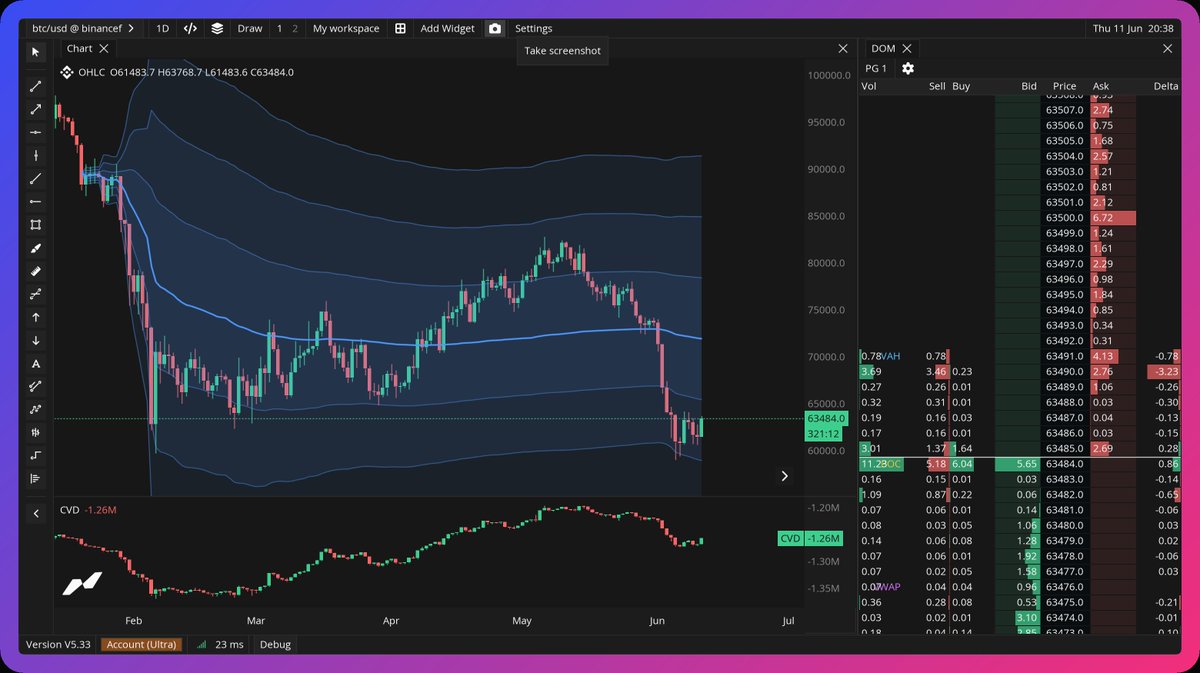1200x673 pixels.
Task: Select the ruler measure tool
Action: pos(36,271)
